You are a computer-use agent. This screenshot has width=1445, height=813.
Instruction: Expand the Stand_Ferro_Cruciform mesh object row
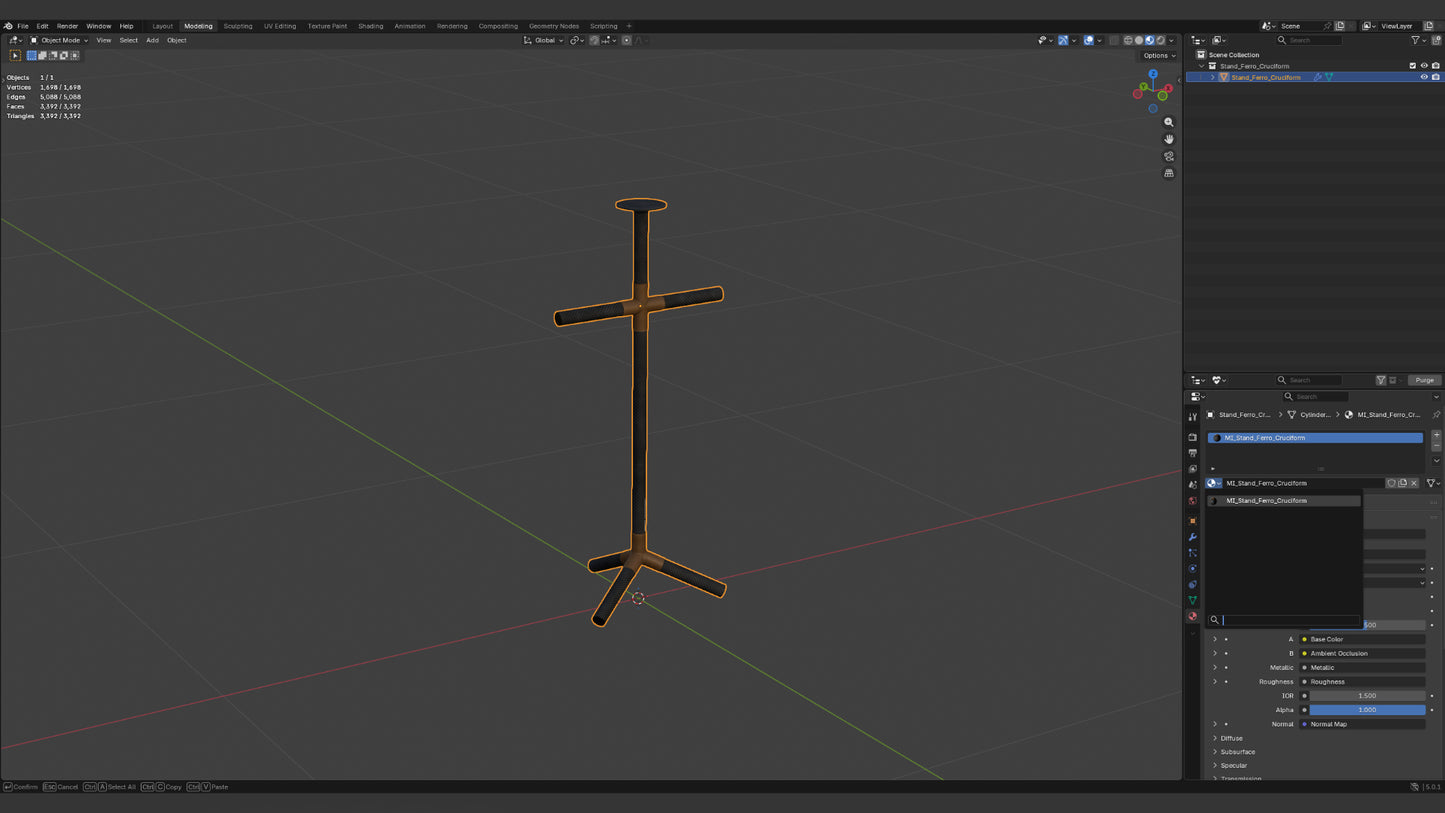point(1213,77)
